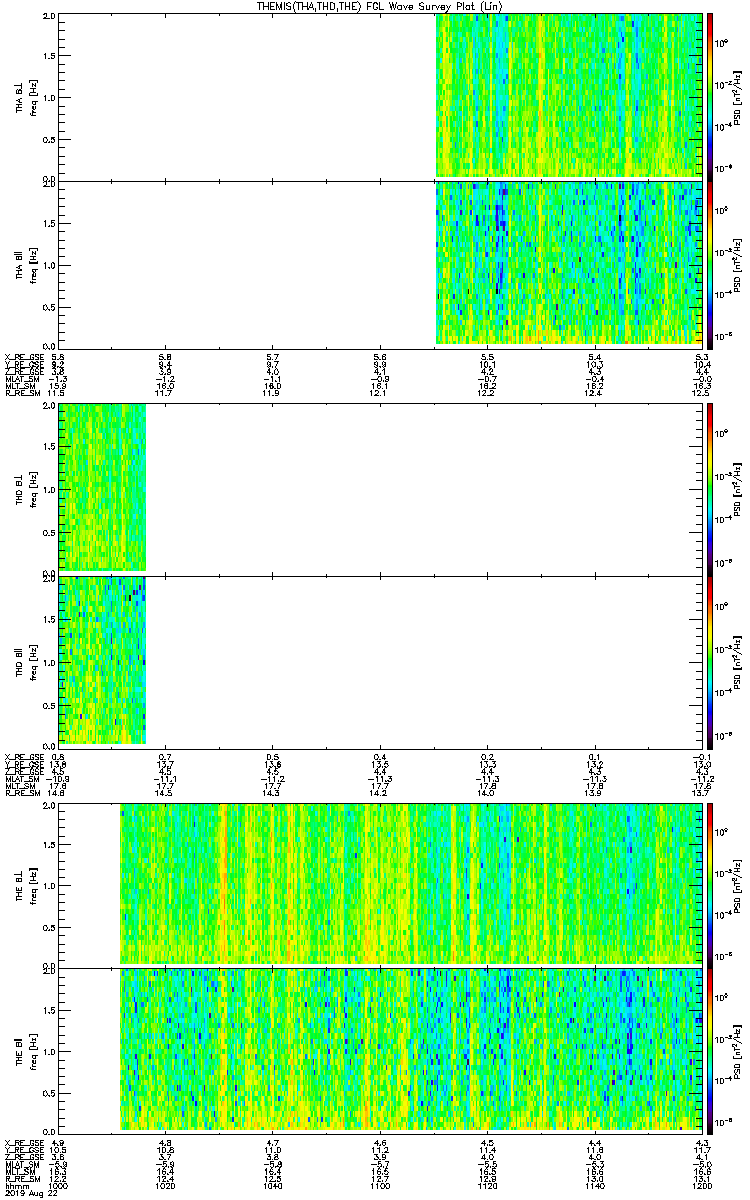
Task: Click the color bar beside the THE perpendicular B panel
Action: click(710, 884)
